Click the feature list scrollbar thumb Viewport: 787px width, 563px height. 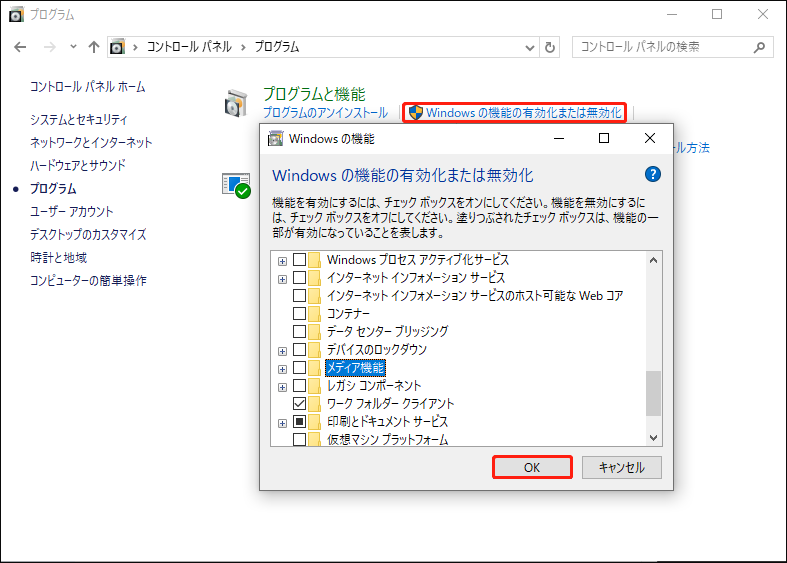point(653,393)
